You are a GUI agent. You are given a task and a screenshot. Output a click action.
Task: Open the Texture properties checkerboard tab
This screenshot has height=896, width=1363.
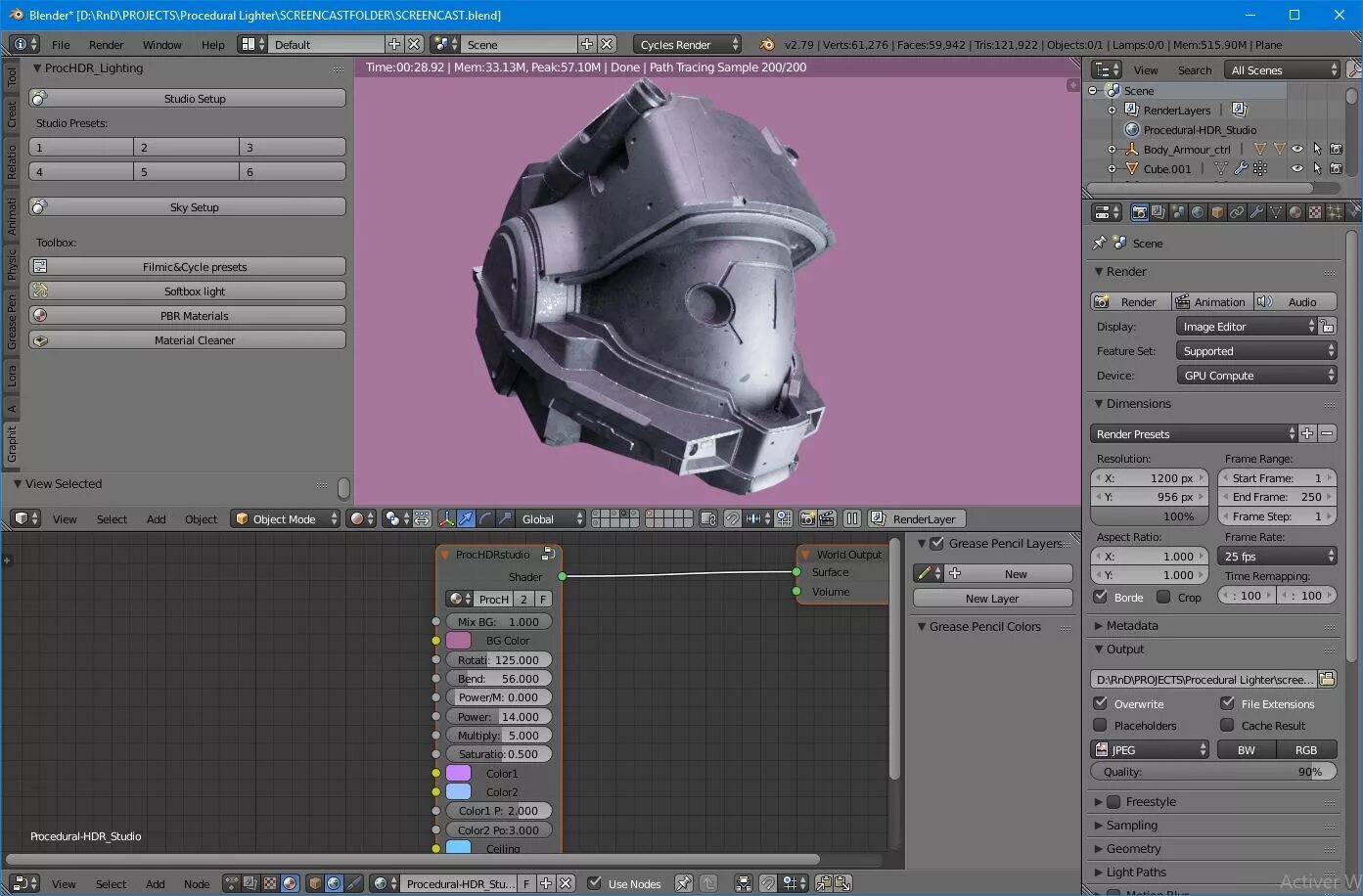1315,212
